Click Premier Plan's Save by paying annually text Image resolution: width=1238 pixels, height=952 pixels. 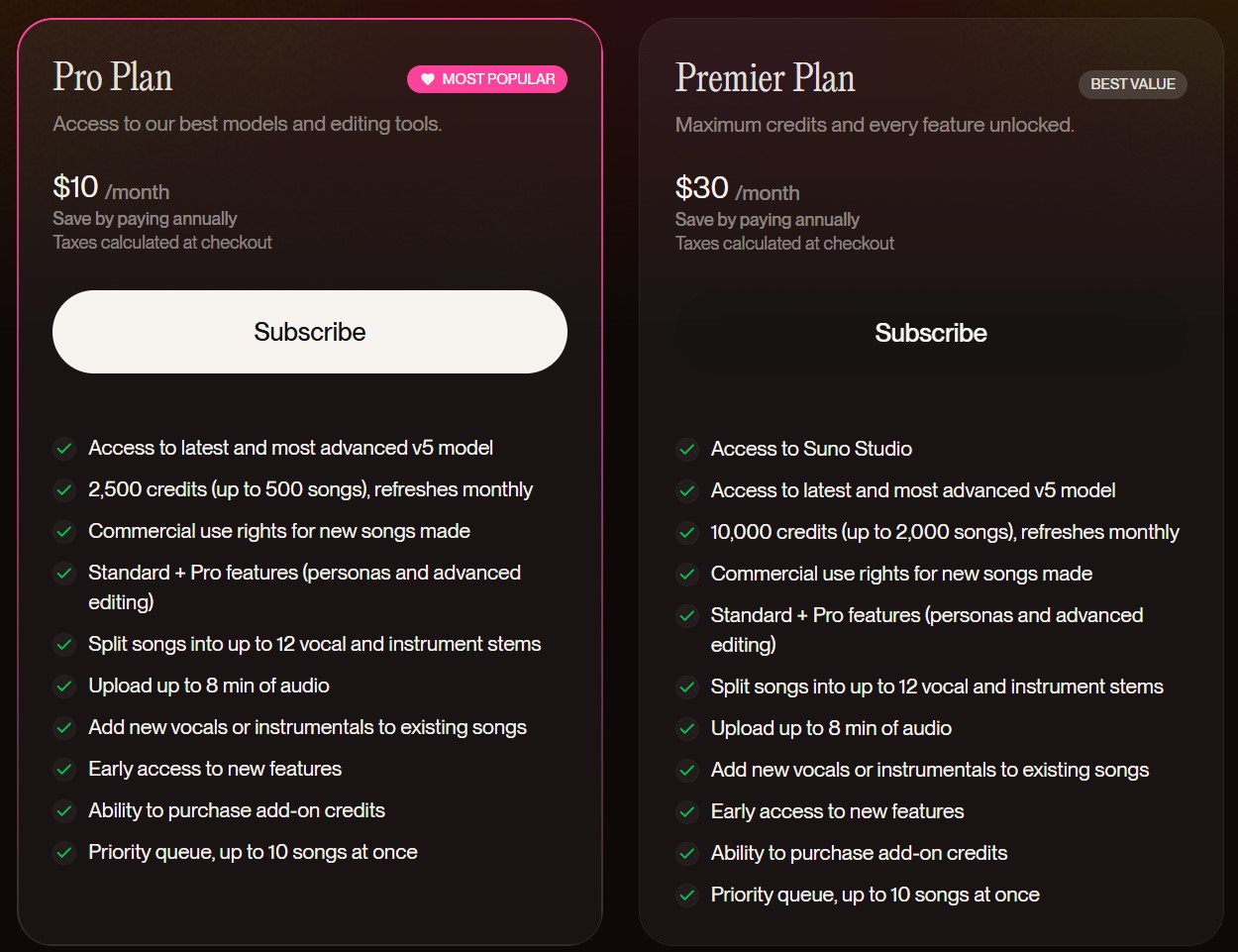click(767, 220)
